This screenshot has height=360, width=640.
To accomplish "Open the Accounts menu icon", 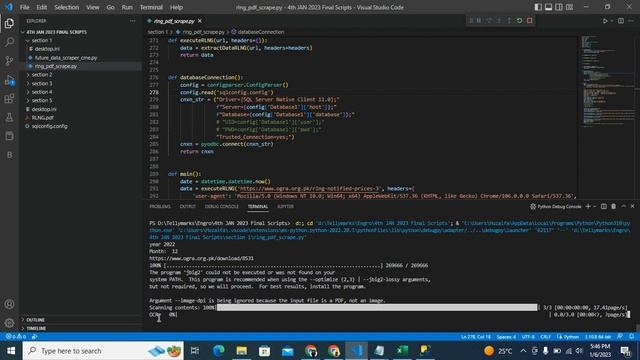I will (9, 304).
